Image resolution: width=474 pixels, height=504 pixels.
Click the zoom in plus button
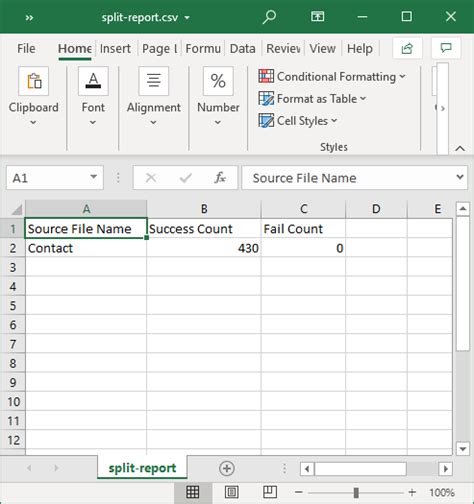412,492
